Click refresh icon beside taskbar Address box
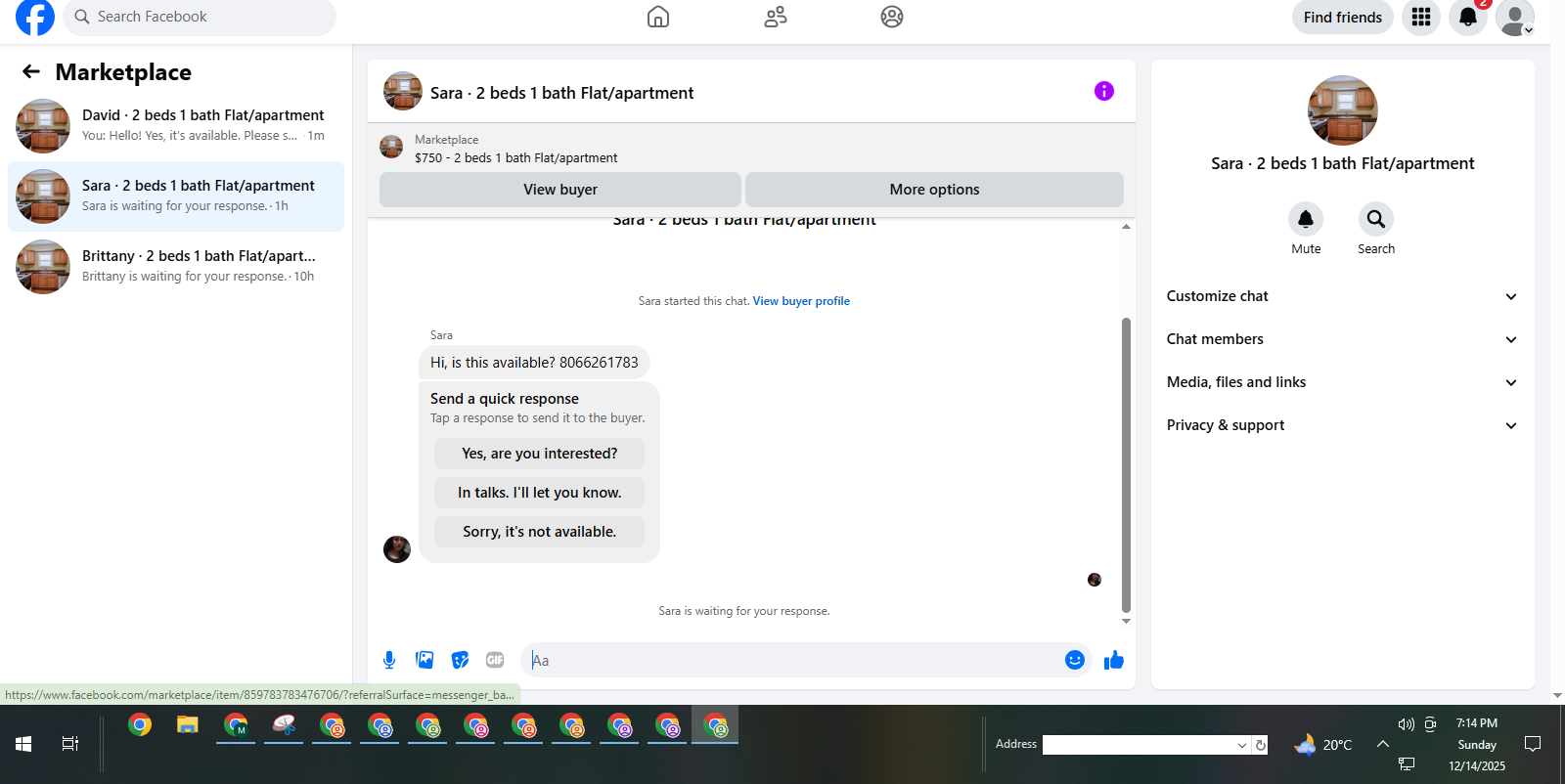This screenshot has height=784, width=1565. point(1261,745)
